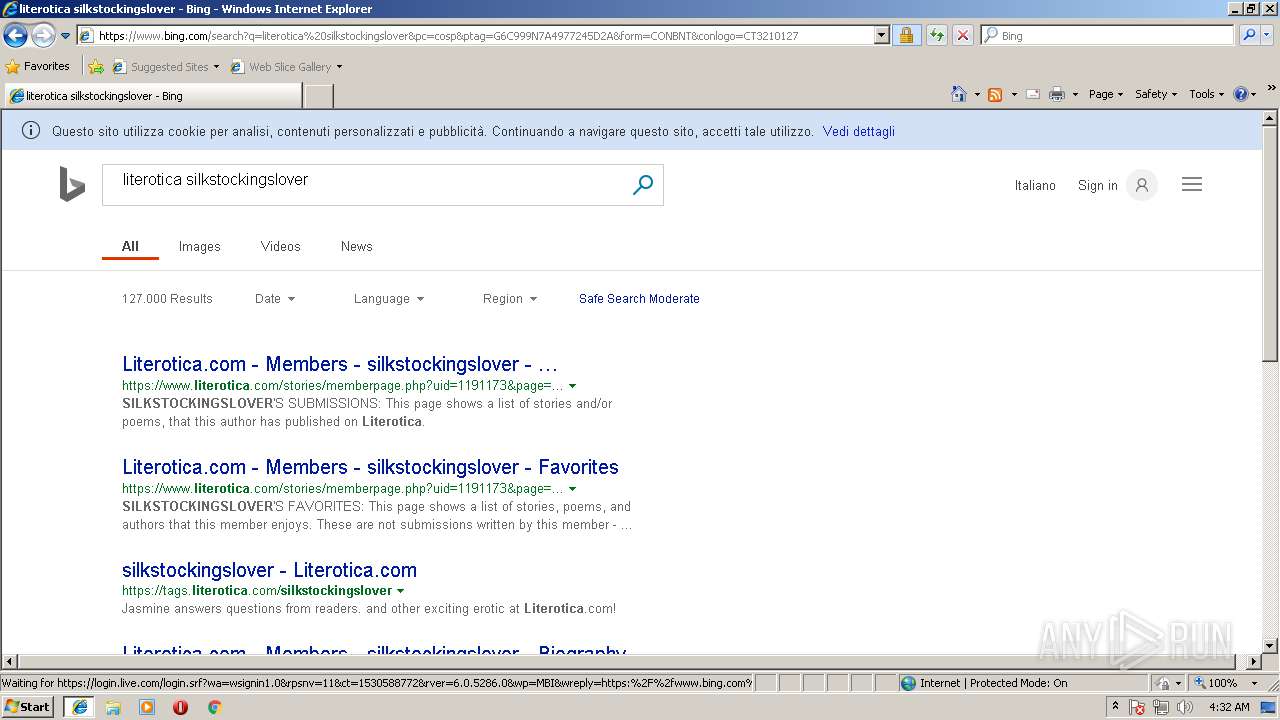Select the literotica silkstockingslover - Bing tab
1280x720 pixels.
[152, 96]
